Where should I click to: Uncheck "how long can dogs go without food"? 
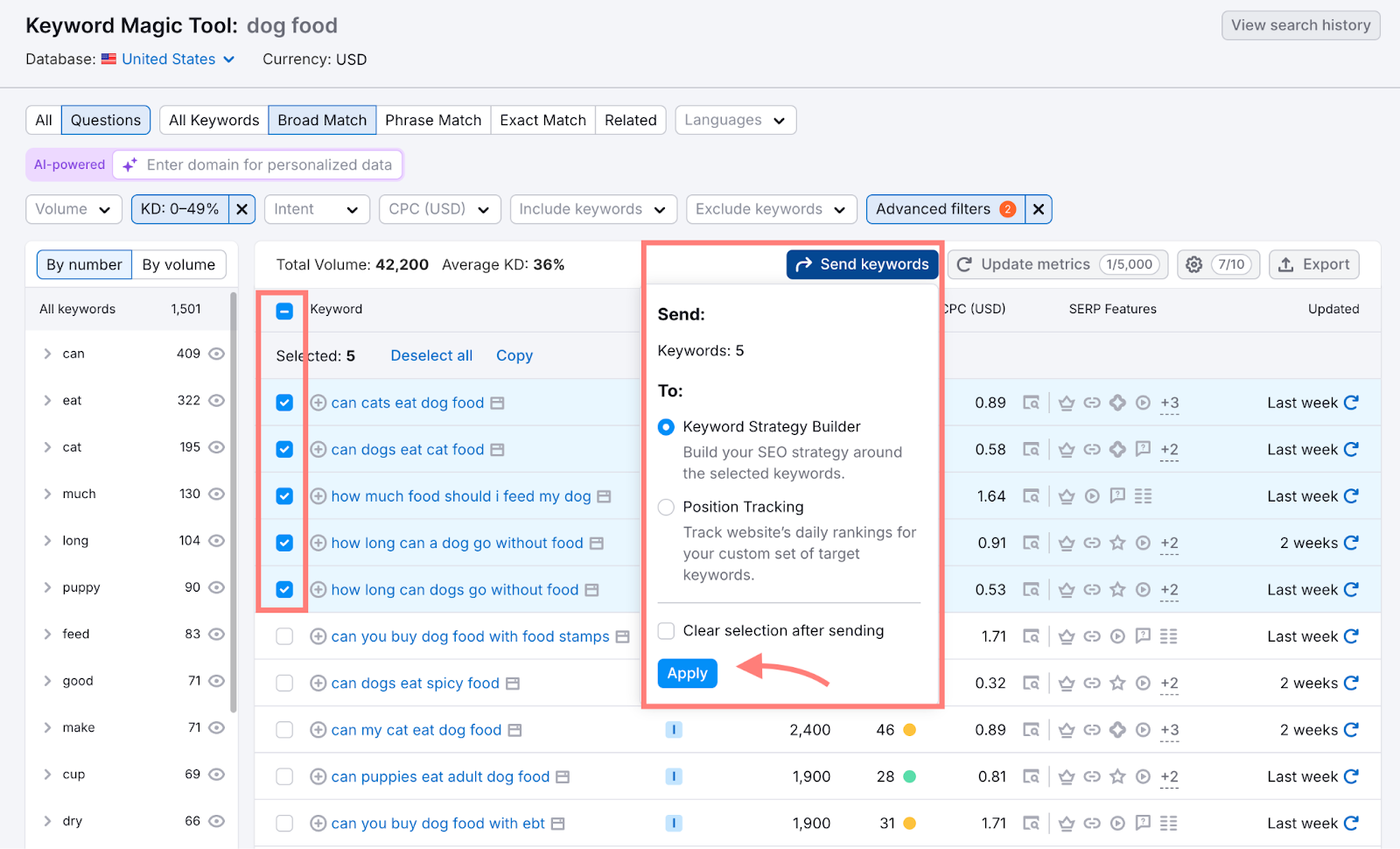coord(283,589)
